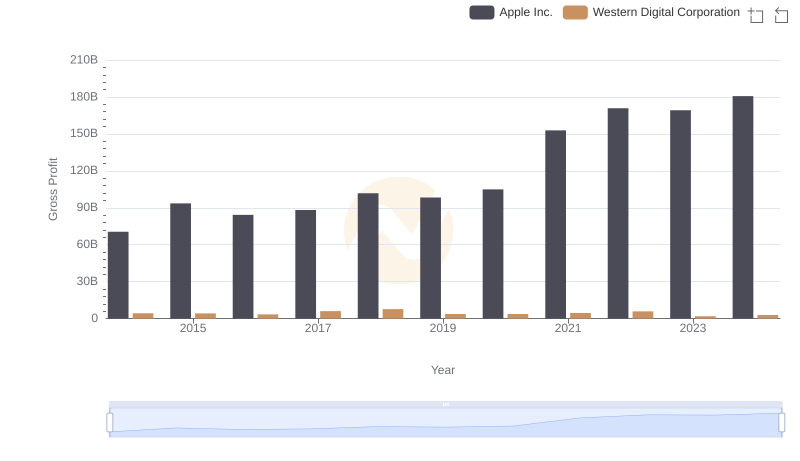Click the Apple bar above 2019
800x461 pixels.
(431, 258)
